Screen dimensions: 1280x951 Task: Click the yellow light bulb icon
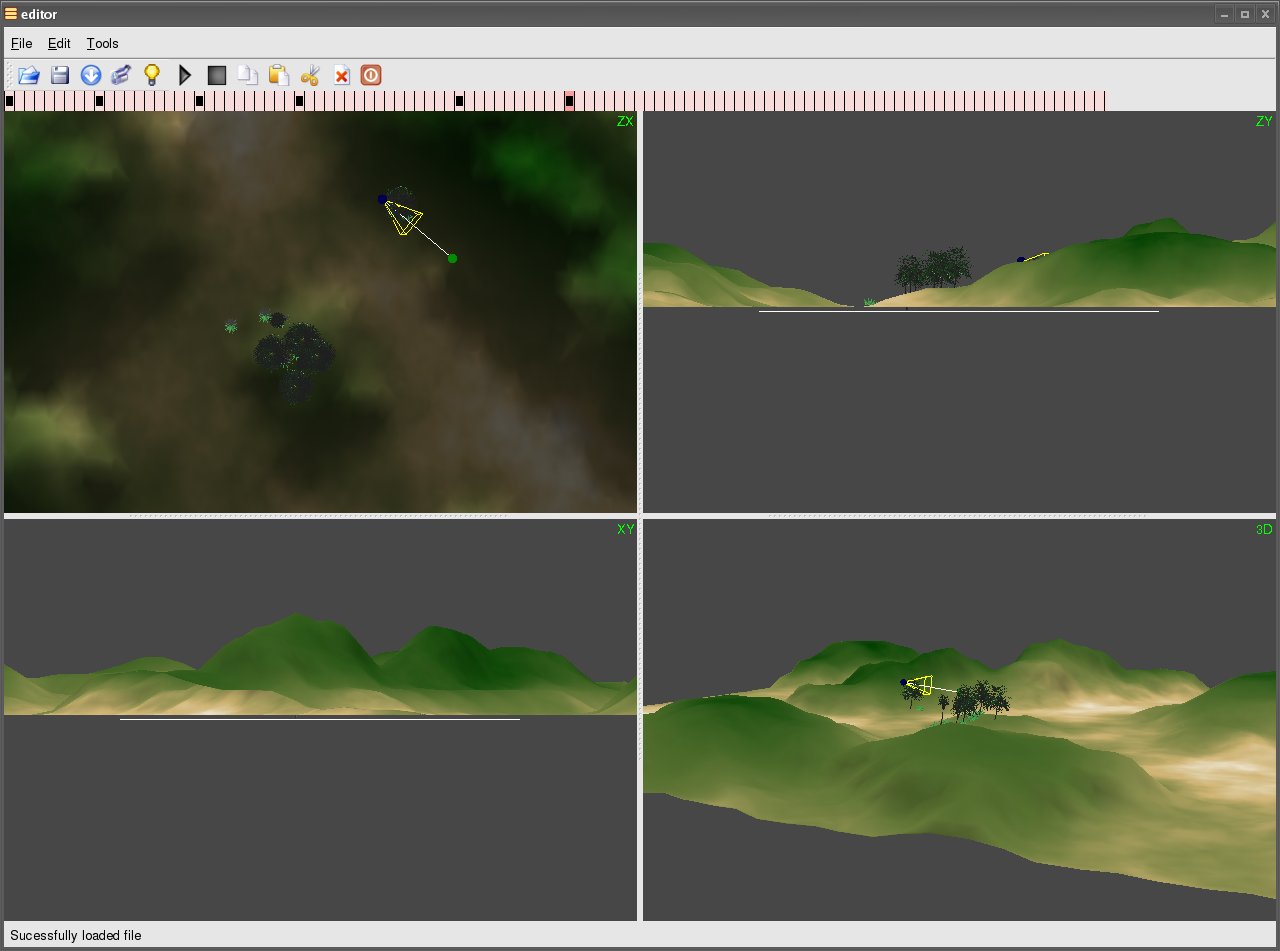click(x=152, y=75)
